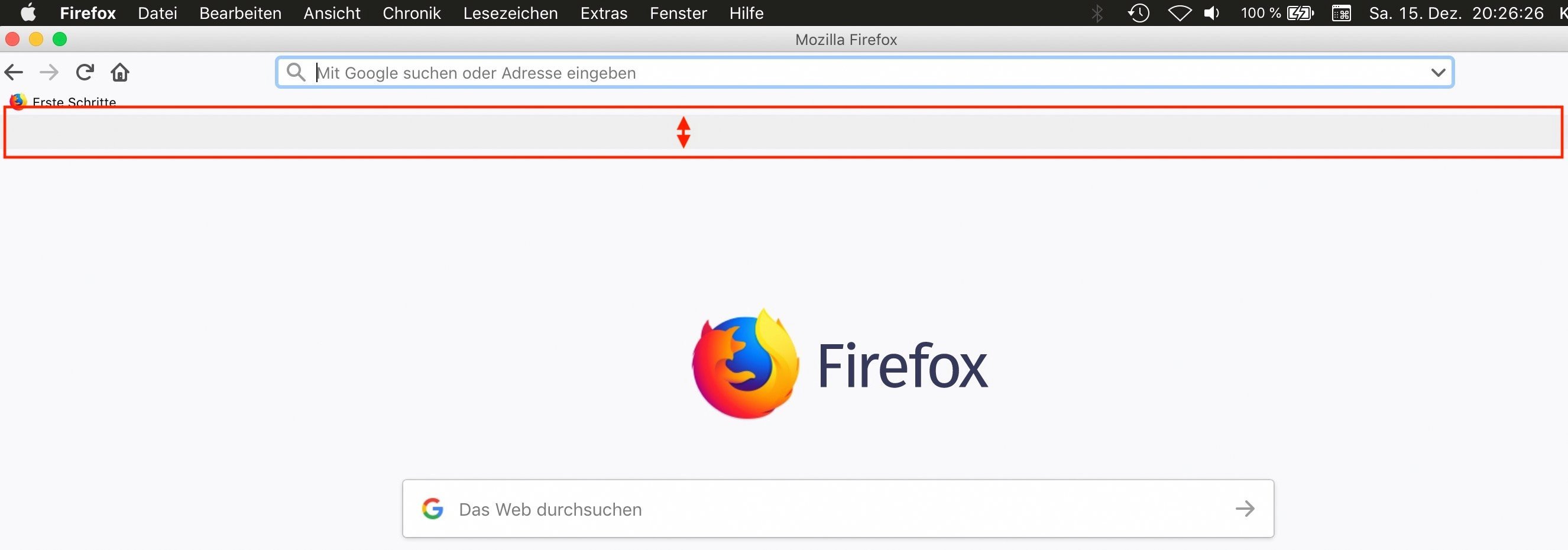Click the battery status indicator
Viewport: 1568px width, 550px height.
(x=1277, y=13)
